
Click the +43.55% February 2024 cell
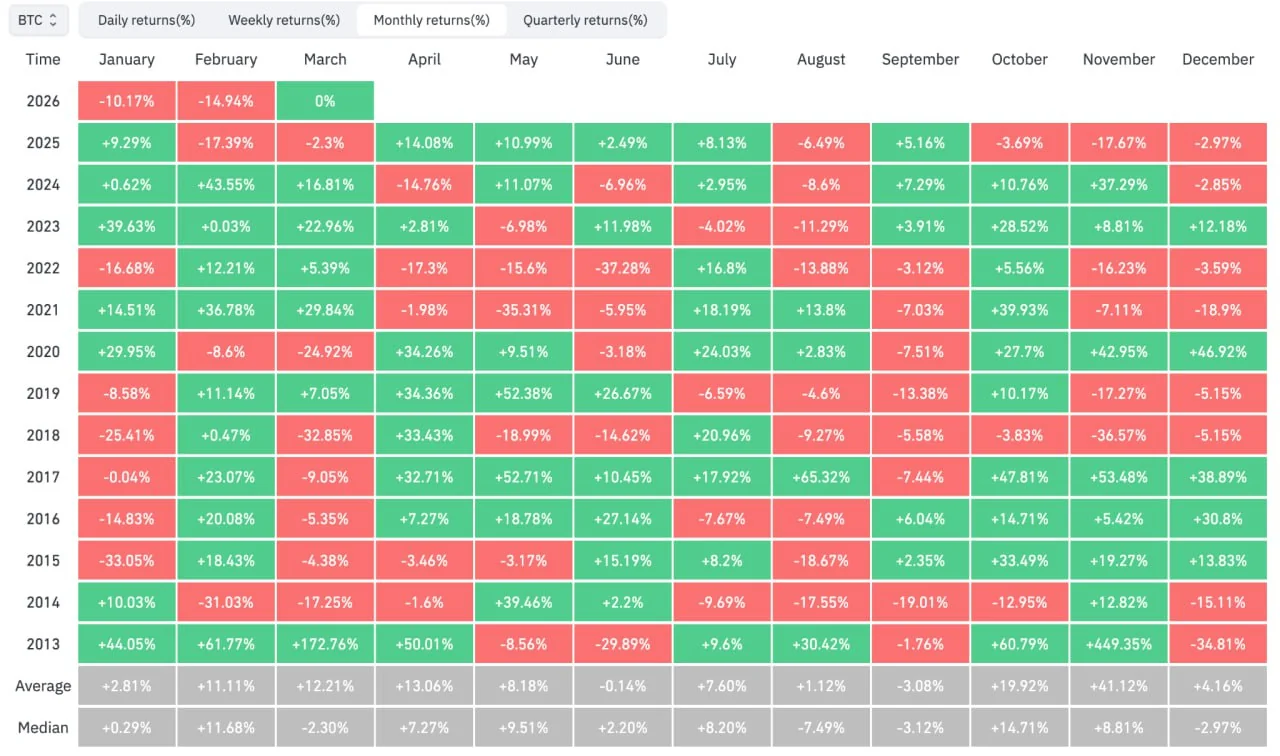(x=226, y=185)
